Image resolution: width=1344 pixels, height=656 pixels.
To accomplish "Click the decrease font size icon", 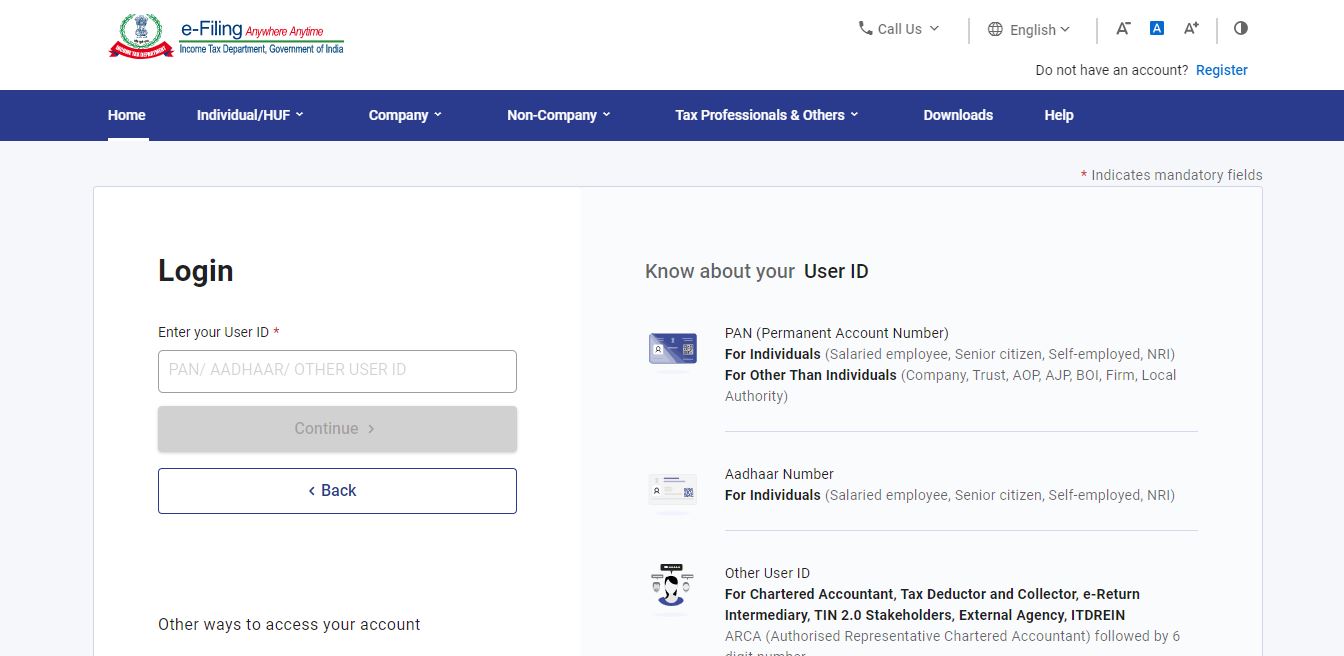I will pyautogui.click(x=1123, y=29).
